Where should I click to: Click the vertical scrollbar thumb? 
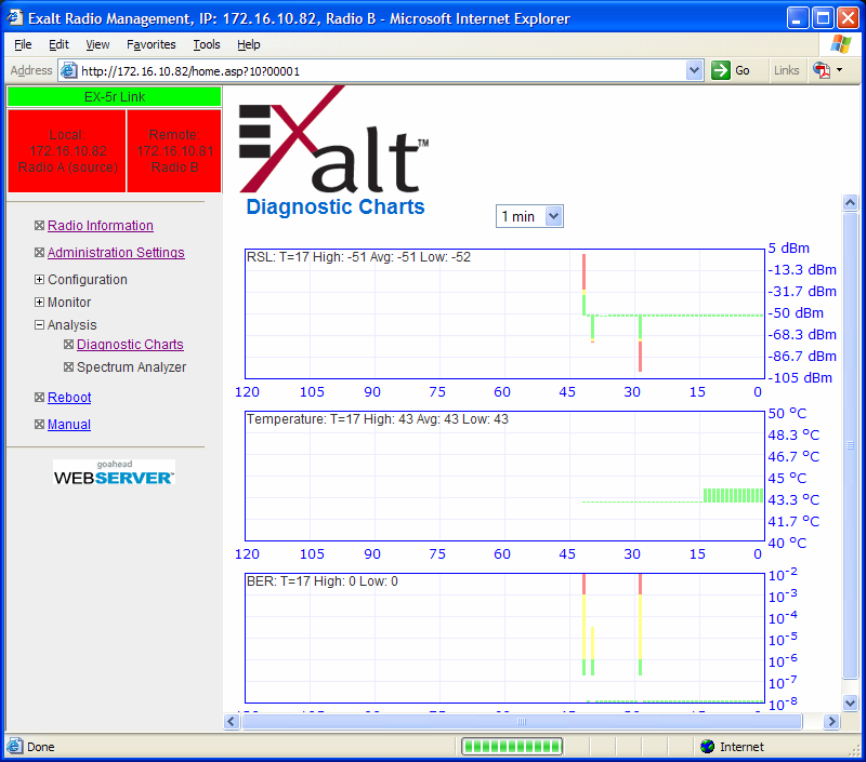tap(850, 444)
